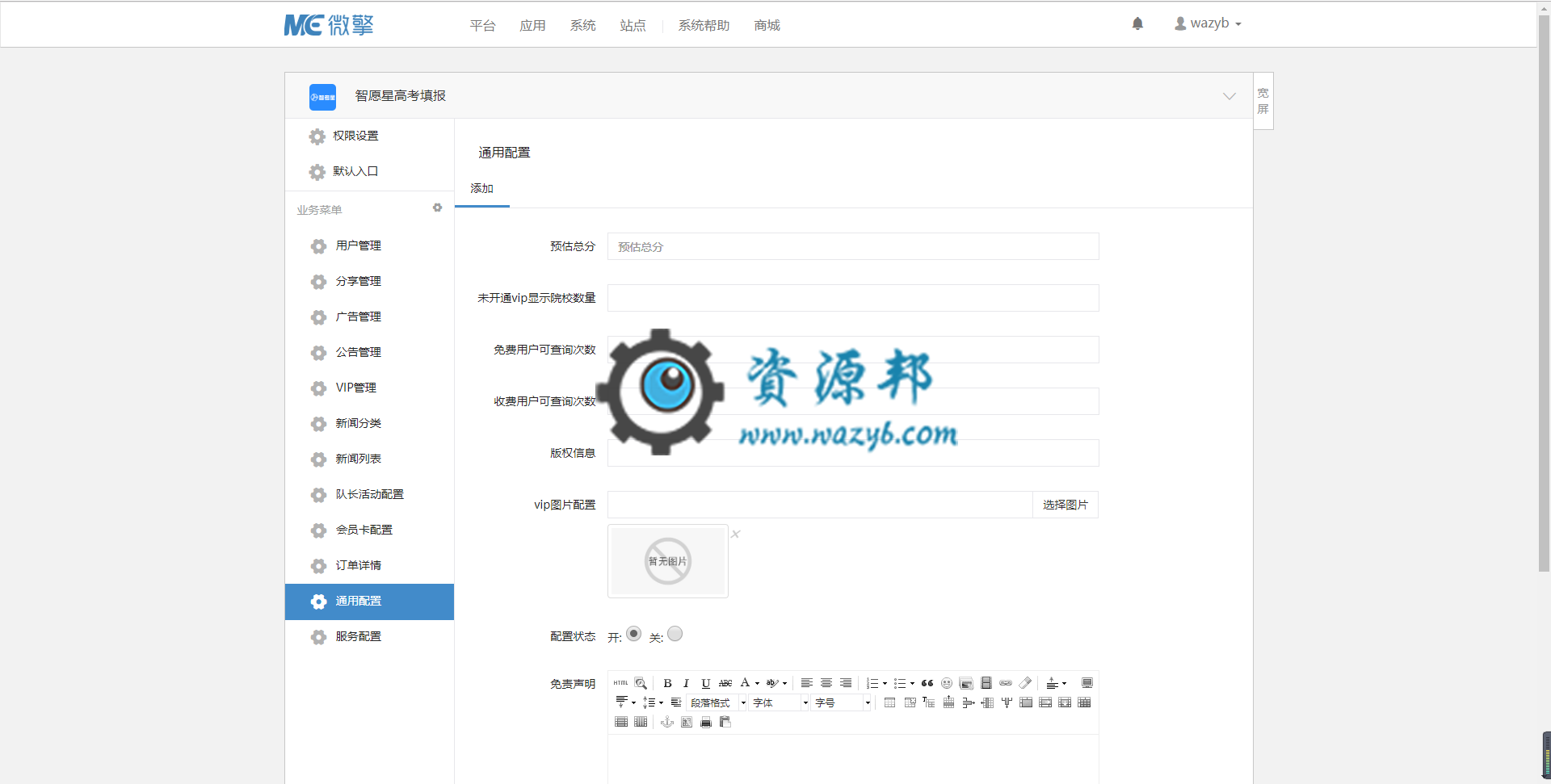
Task: Apply bold formatting in the editor
Action: click(x=667, y=683)
